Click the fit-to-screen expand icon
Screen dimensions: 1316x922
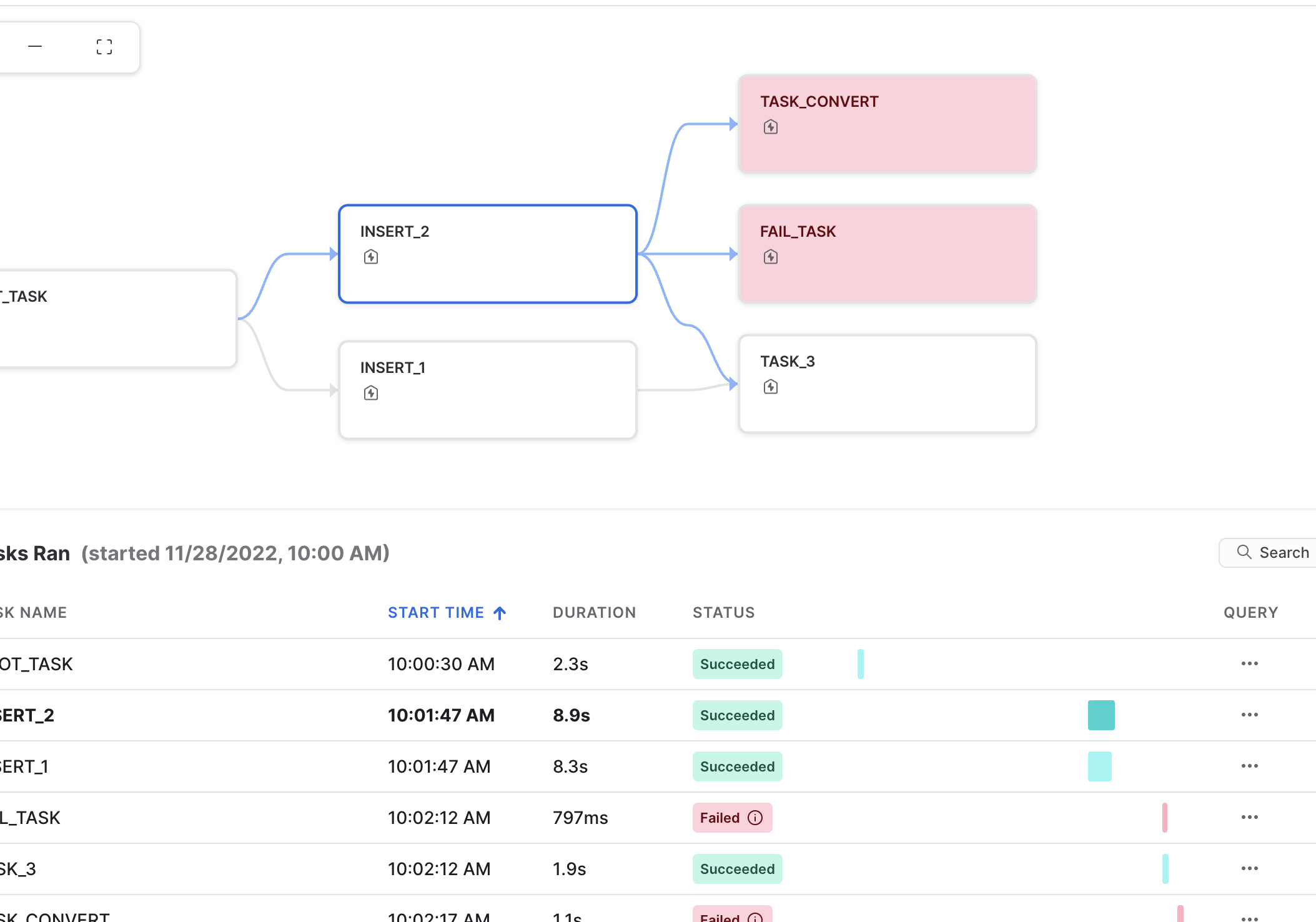click(x=104, y=46)
